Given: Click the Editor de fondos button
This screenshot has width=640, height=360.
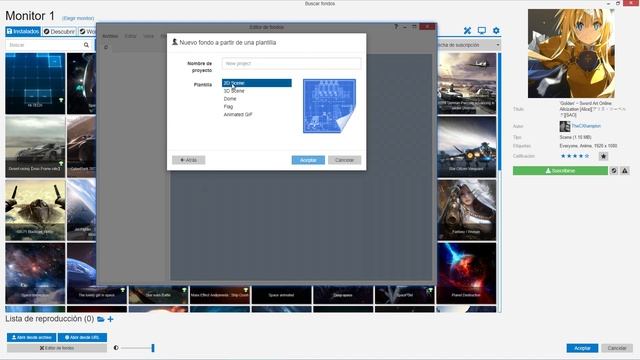Looking at the screenshot, I should [57, 348].
